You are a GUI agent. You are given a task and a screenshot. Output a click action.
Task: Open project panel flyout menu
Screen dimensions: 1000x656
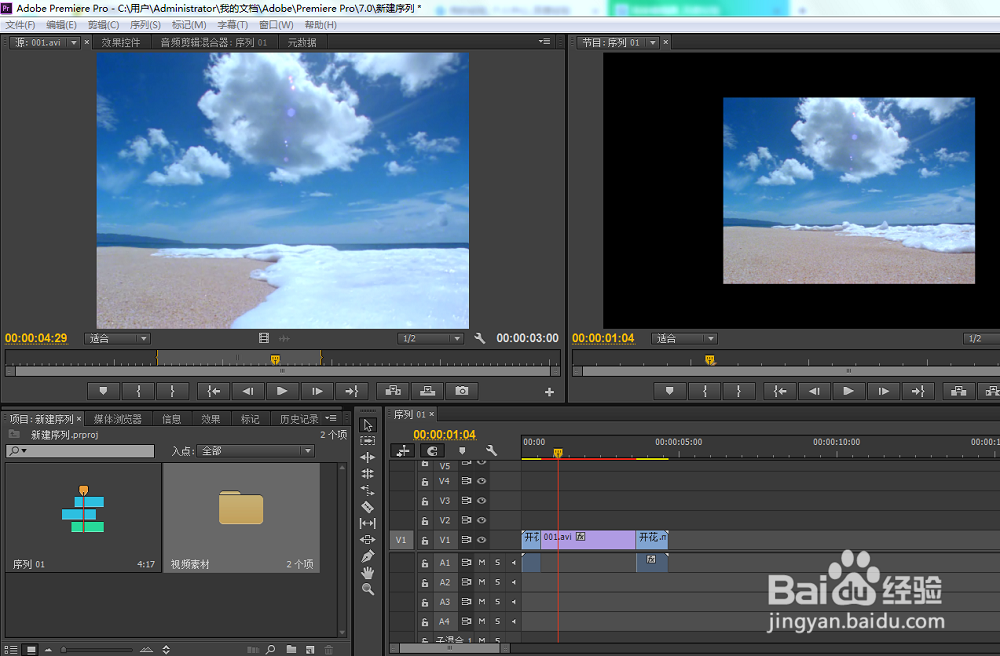331,419
